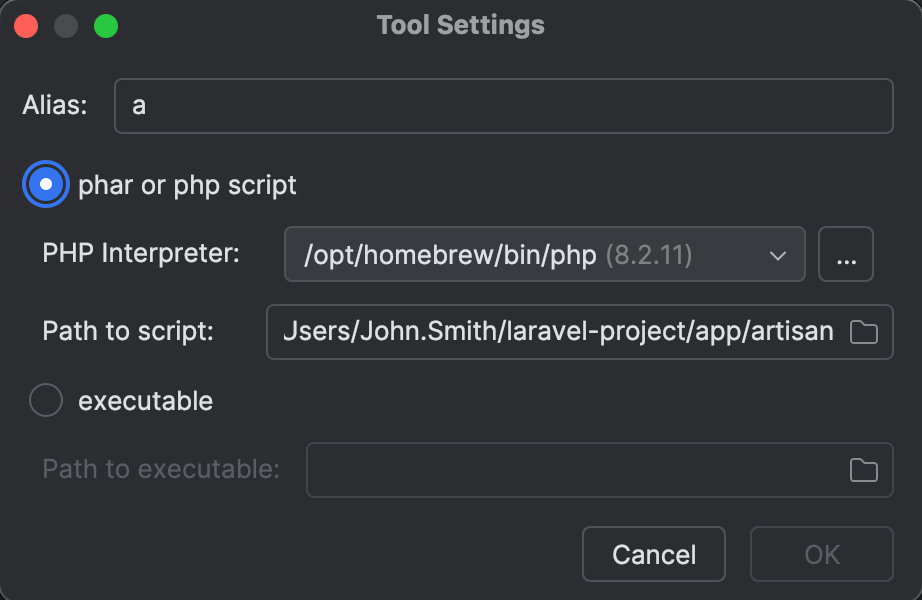Select the phar or php script radio
This screenshot has width=922, height=600.
46,185
